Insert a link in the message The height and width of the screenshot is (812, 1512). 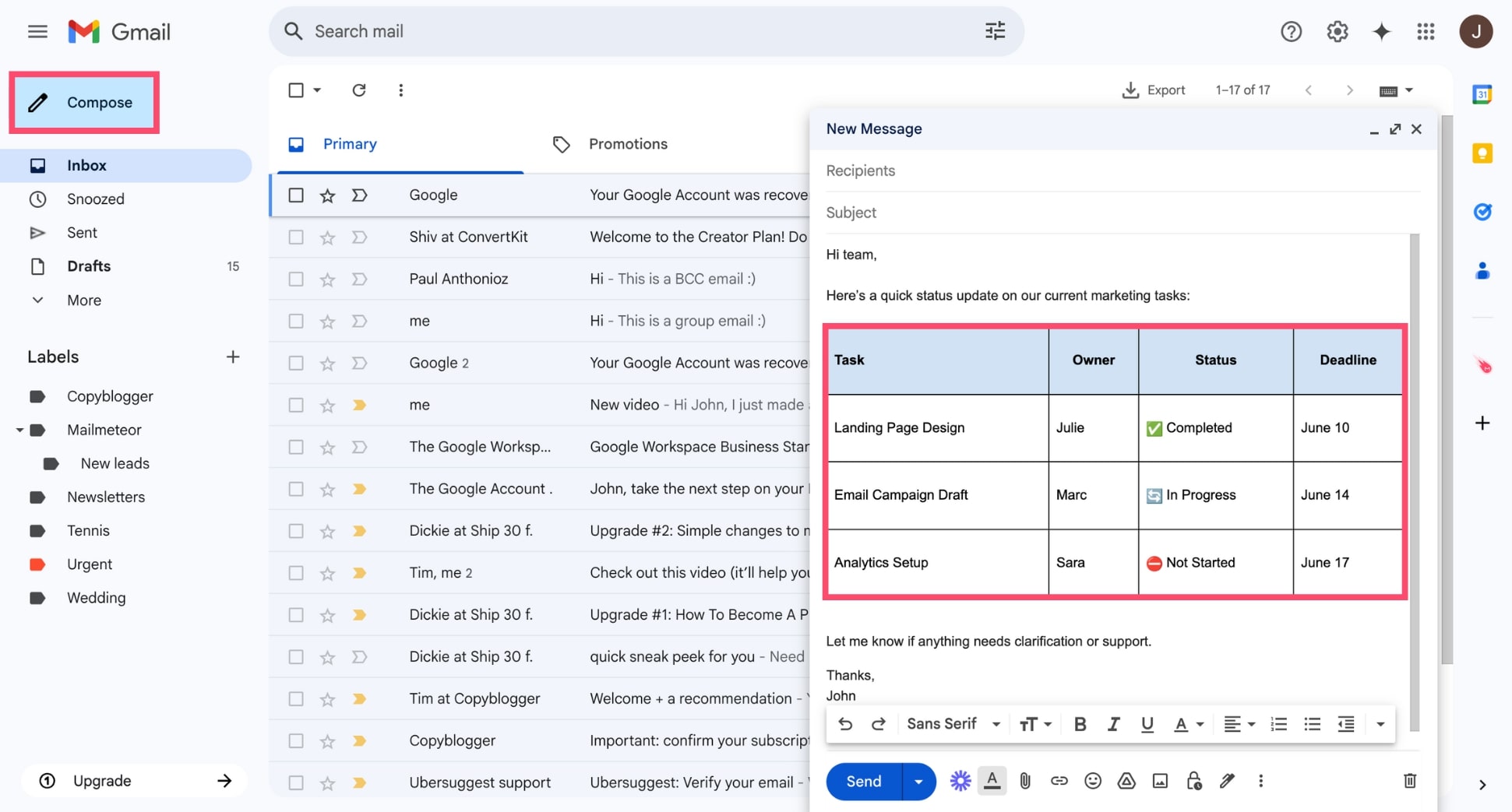point(1059,781)
